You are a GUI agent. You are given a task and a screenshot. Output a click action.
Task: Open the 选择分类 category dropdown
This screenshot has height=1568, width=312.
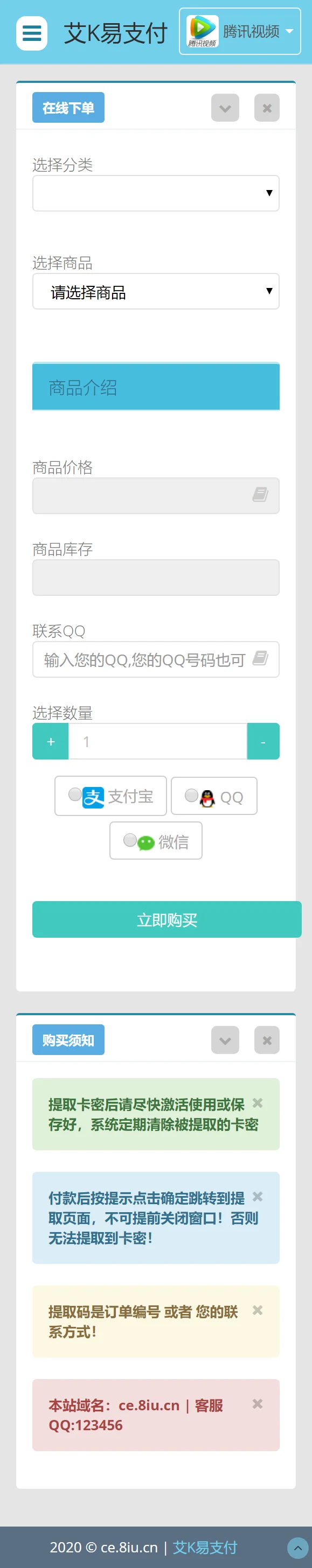point(156,193)
